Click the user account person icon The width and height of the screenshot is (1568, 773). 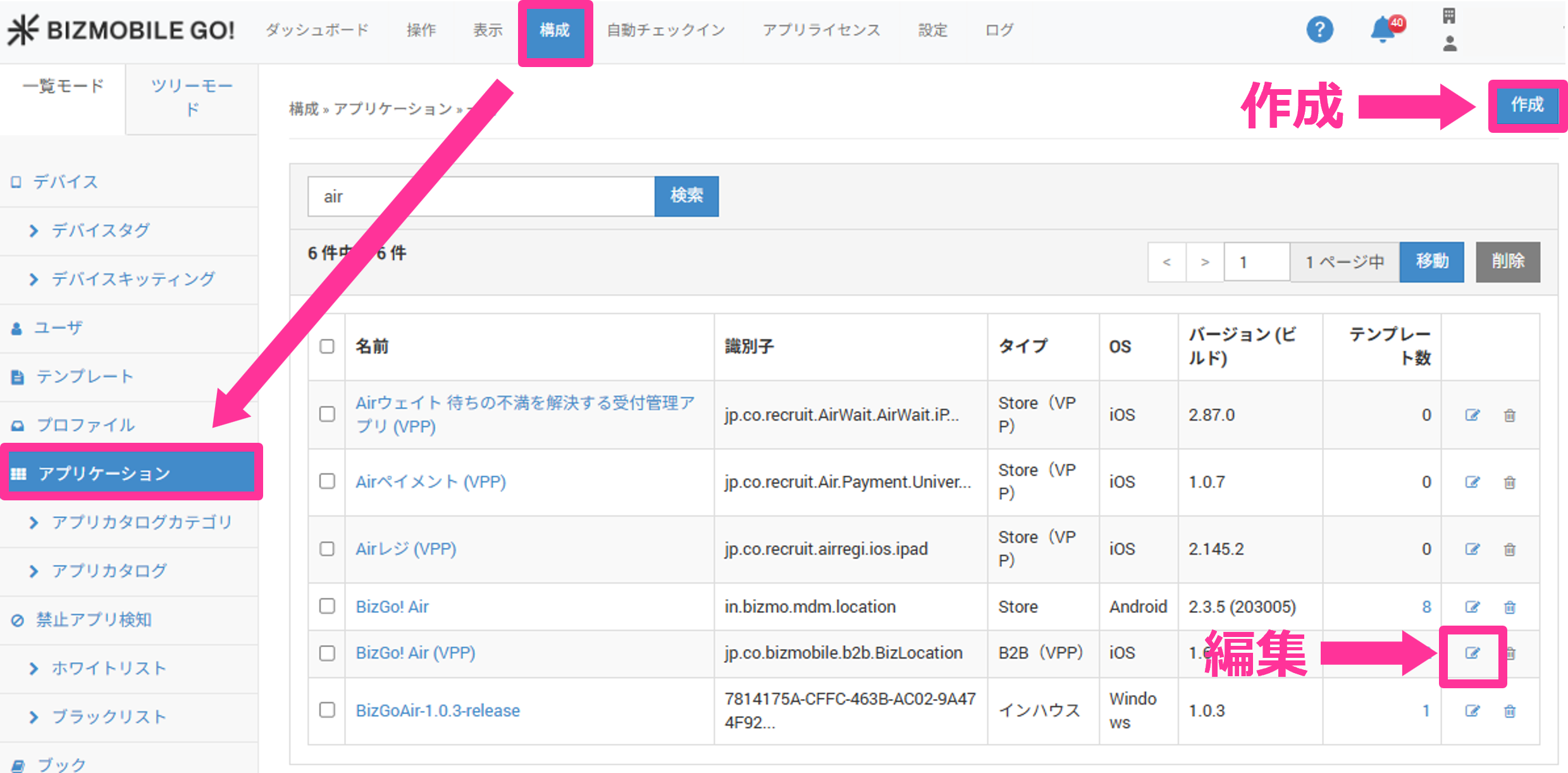tap(1450, 44)
